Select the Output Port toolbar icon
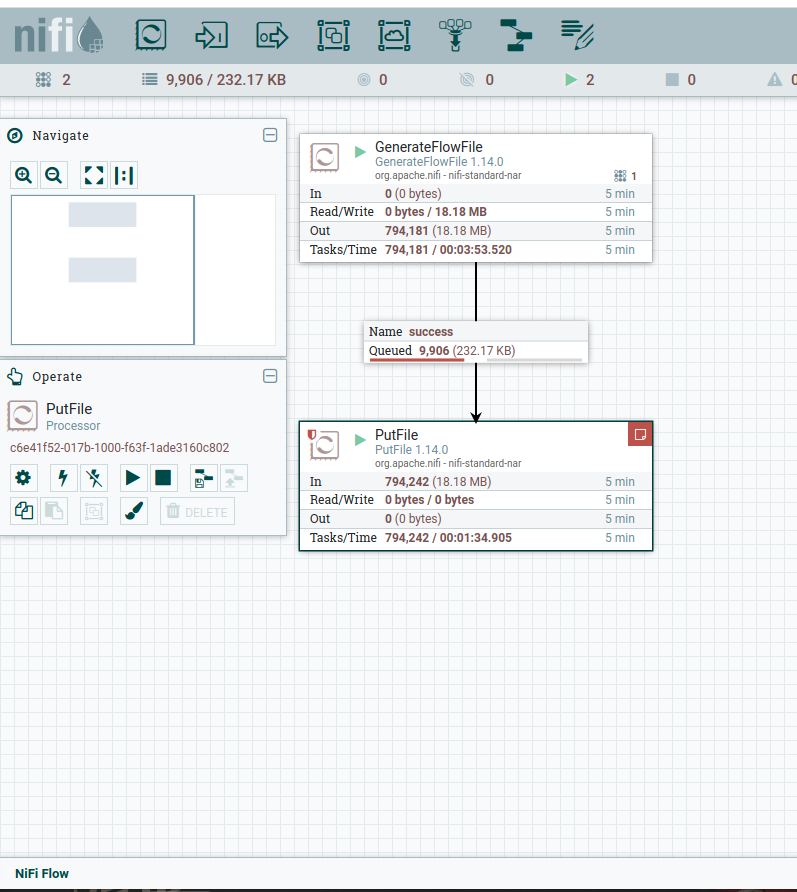Viewport: 797px width, 892px height. 272,36
